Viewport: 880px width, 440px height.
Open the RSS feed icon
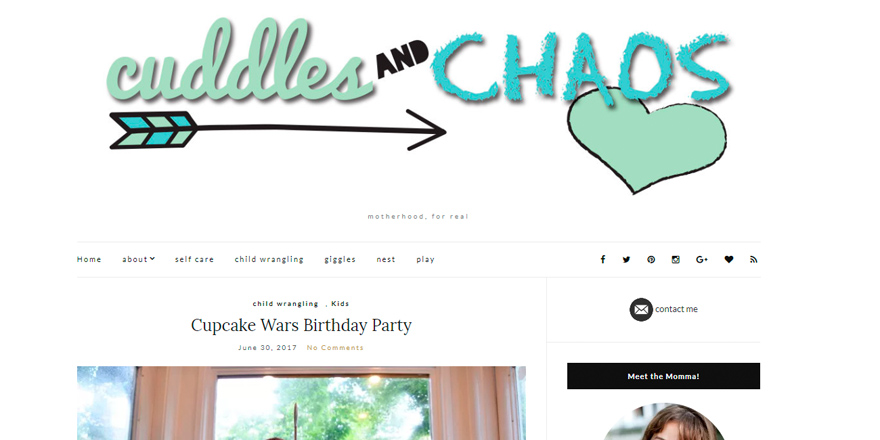pyautogui.click(x=754, y=259)
